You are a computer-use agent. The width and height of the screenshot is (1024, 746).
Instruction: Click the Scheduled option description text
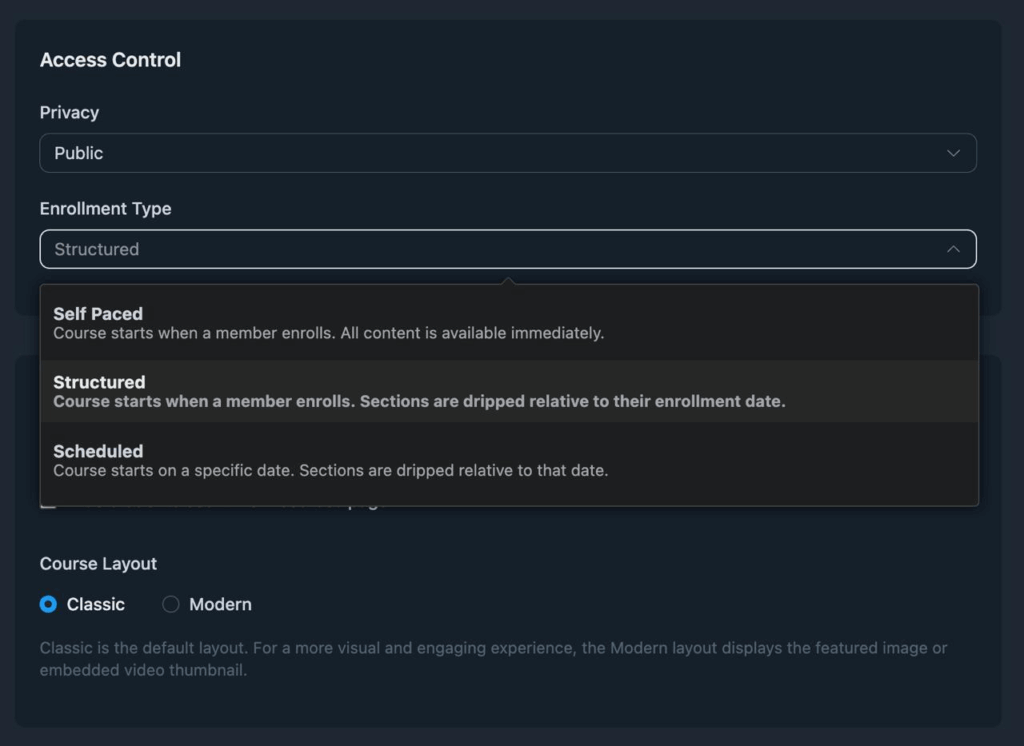point(330,470)
